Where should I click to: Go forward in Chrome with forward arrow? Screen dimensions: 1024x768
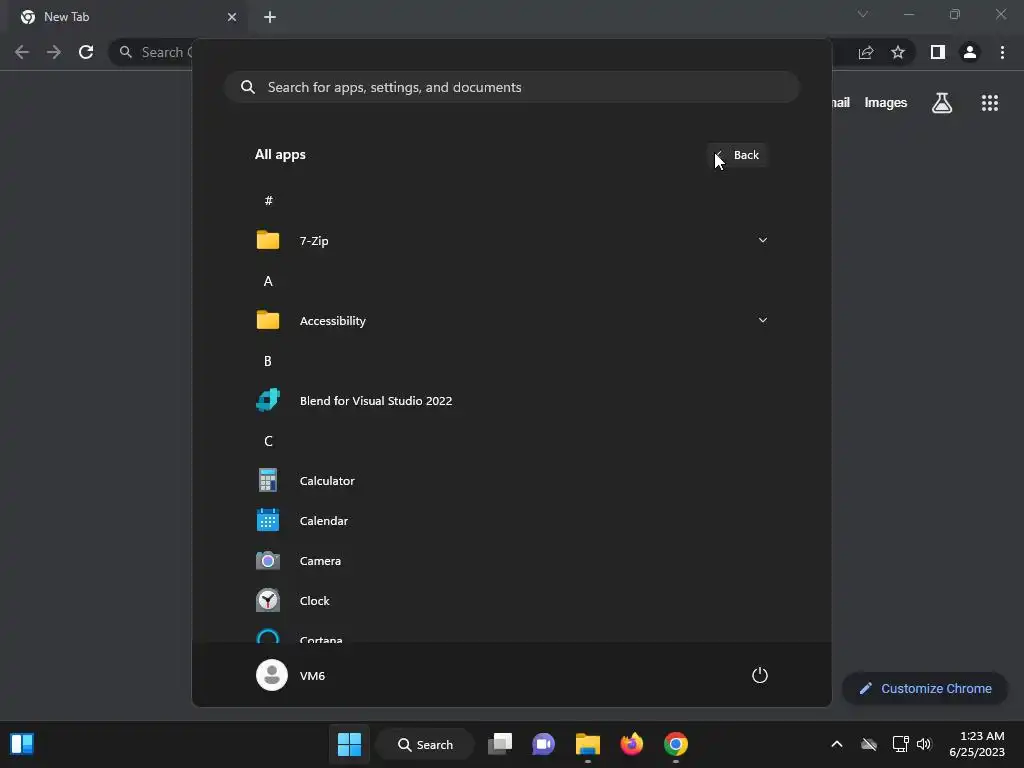point(54,52)
